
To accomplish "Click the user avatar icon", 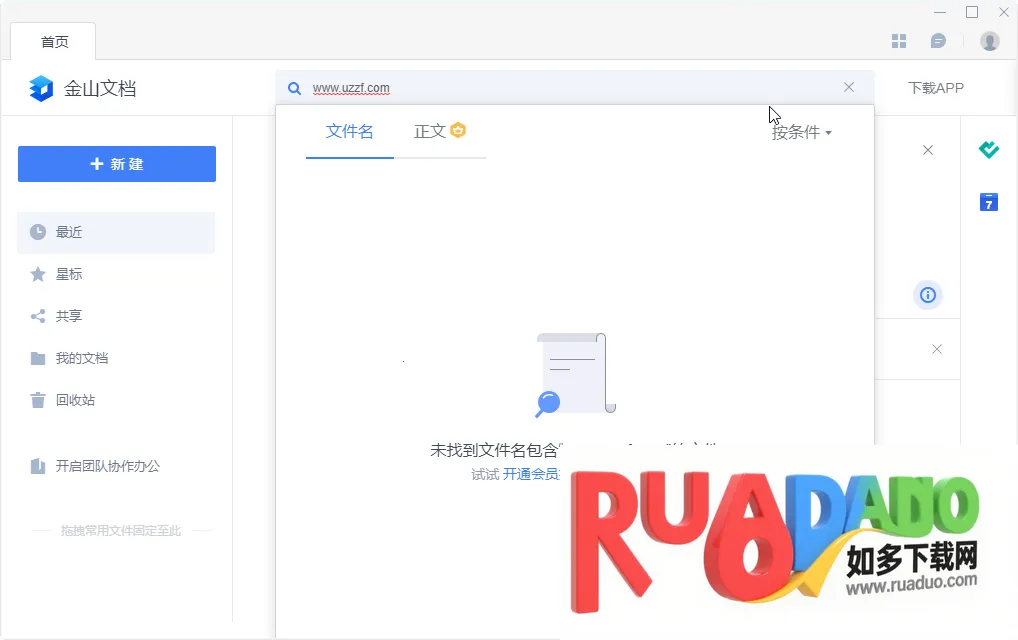I will tap(989, 41).
